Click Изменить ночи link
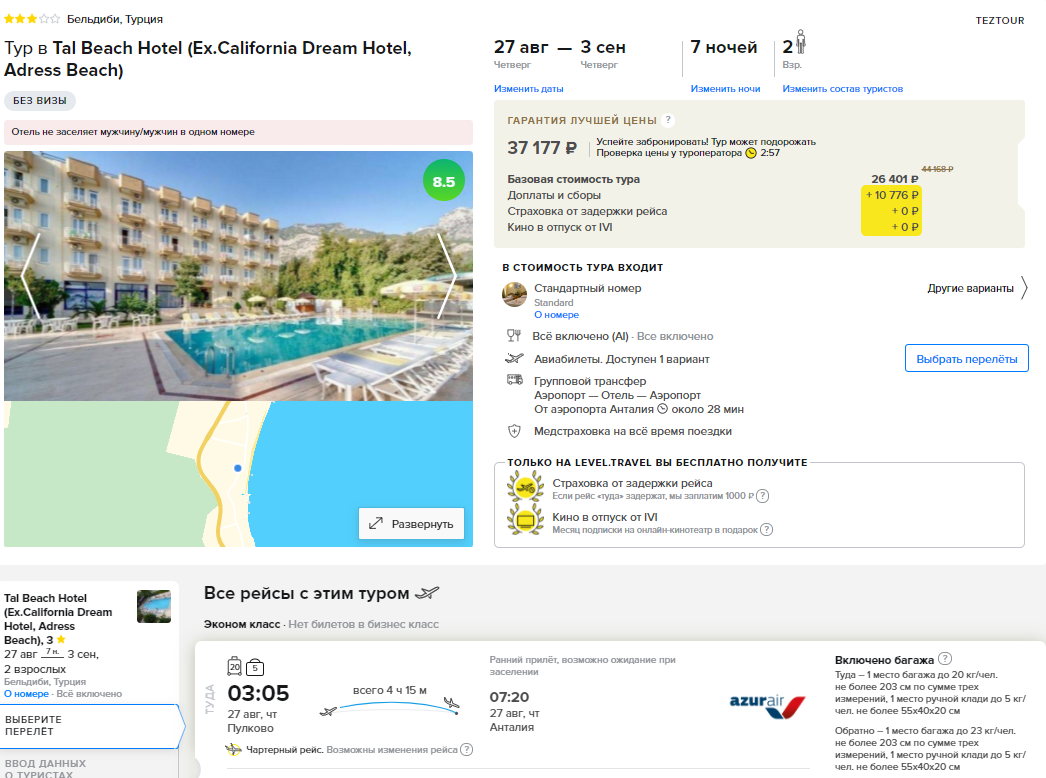Screen dimensions: 1046x778 [x=725, y=89]
